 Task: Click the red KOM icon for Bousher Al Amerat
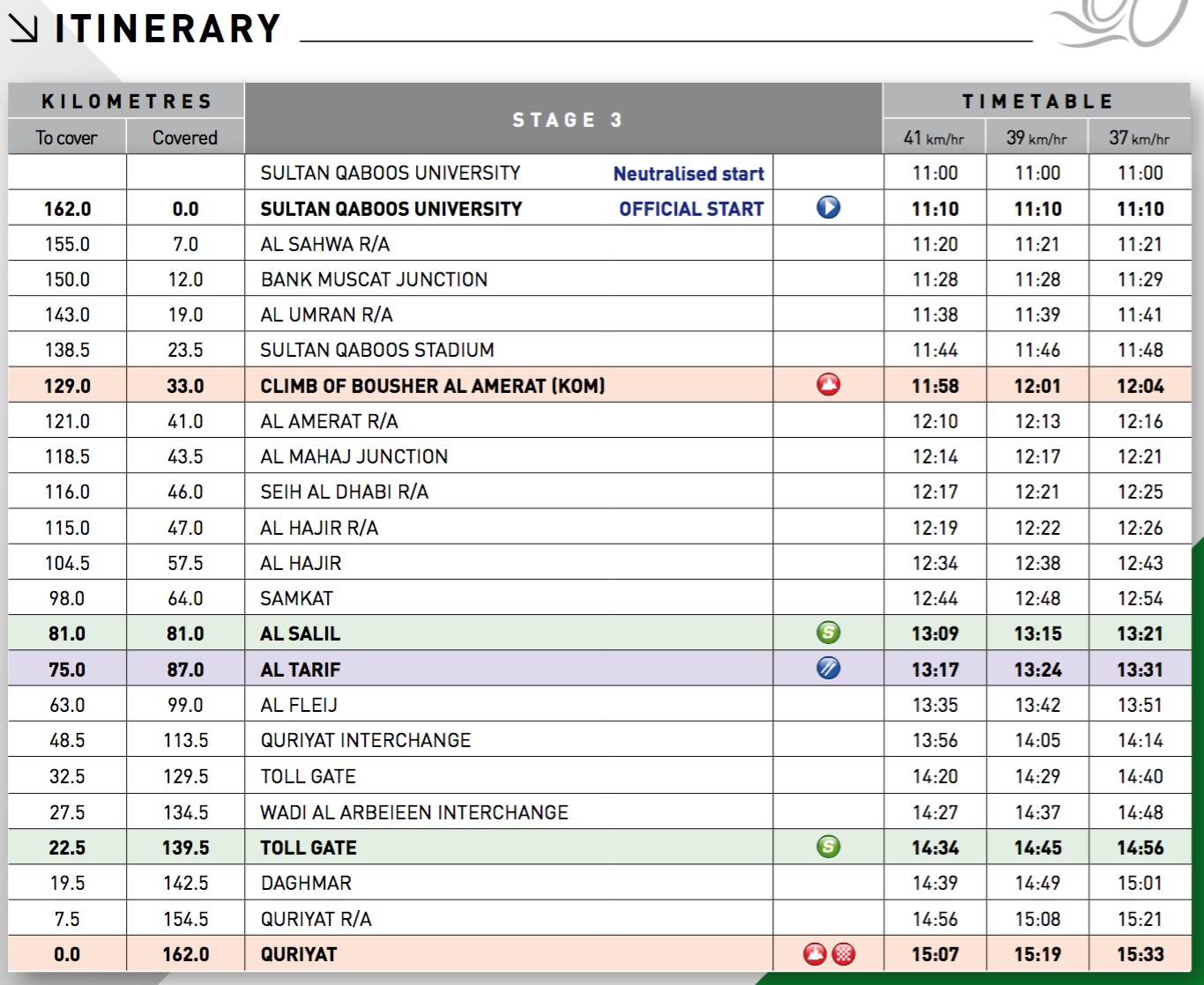828,385
